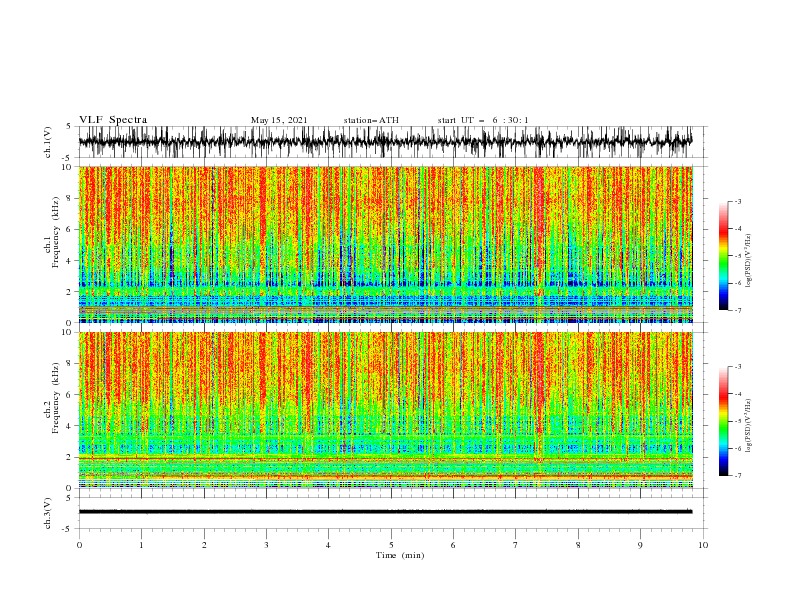
Task: Click the "-5" tick on ch.1 color bar
Action: [x=738, y=256]
